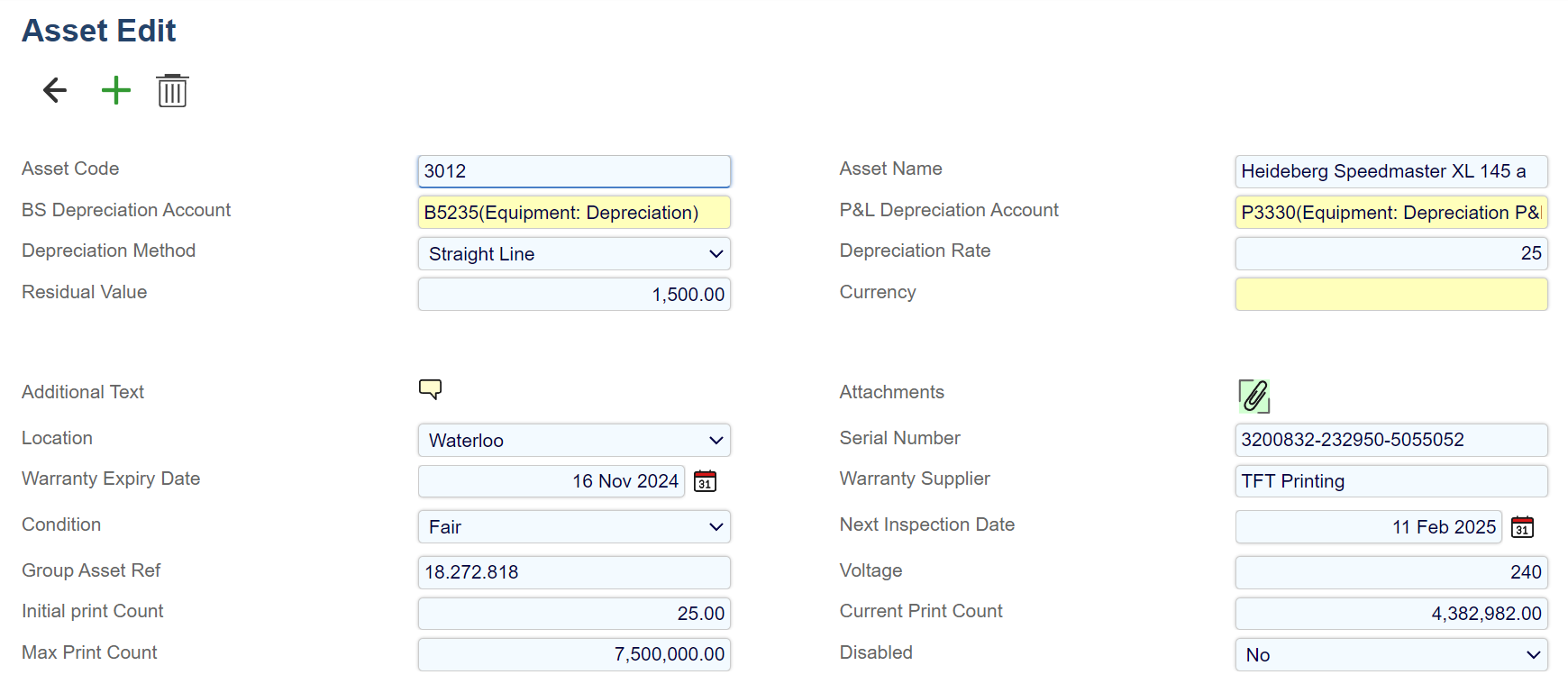This screenshot has height=693, width=1568.
Task: Open the Attachments paperclip icon
Action: (1253, 396)
